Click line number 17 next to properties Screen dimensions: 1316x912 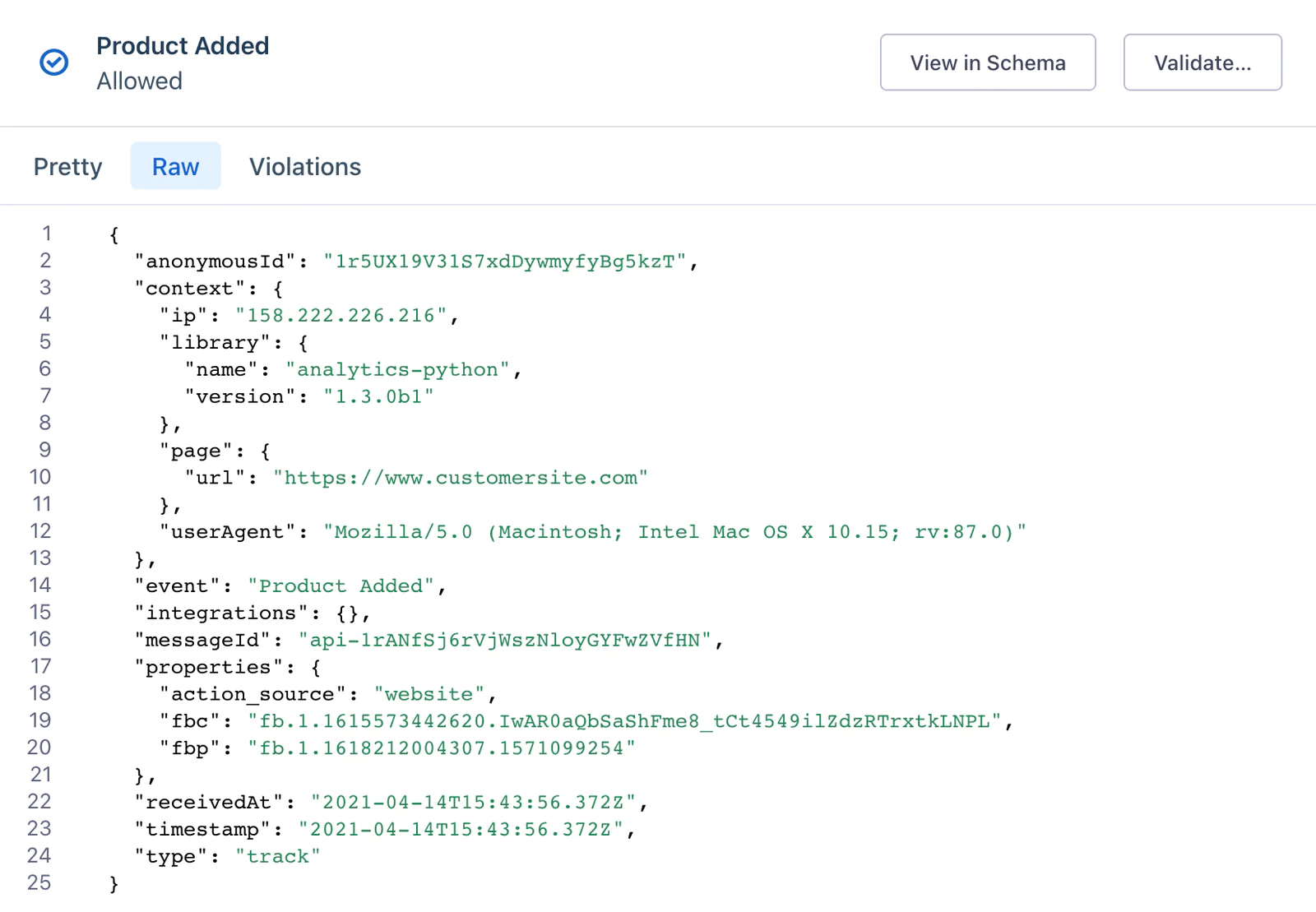[x=40, y=667]
